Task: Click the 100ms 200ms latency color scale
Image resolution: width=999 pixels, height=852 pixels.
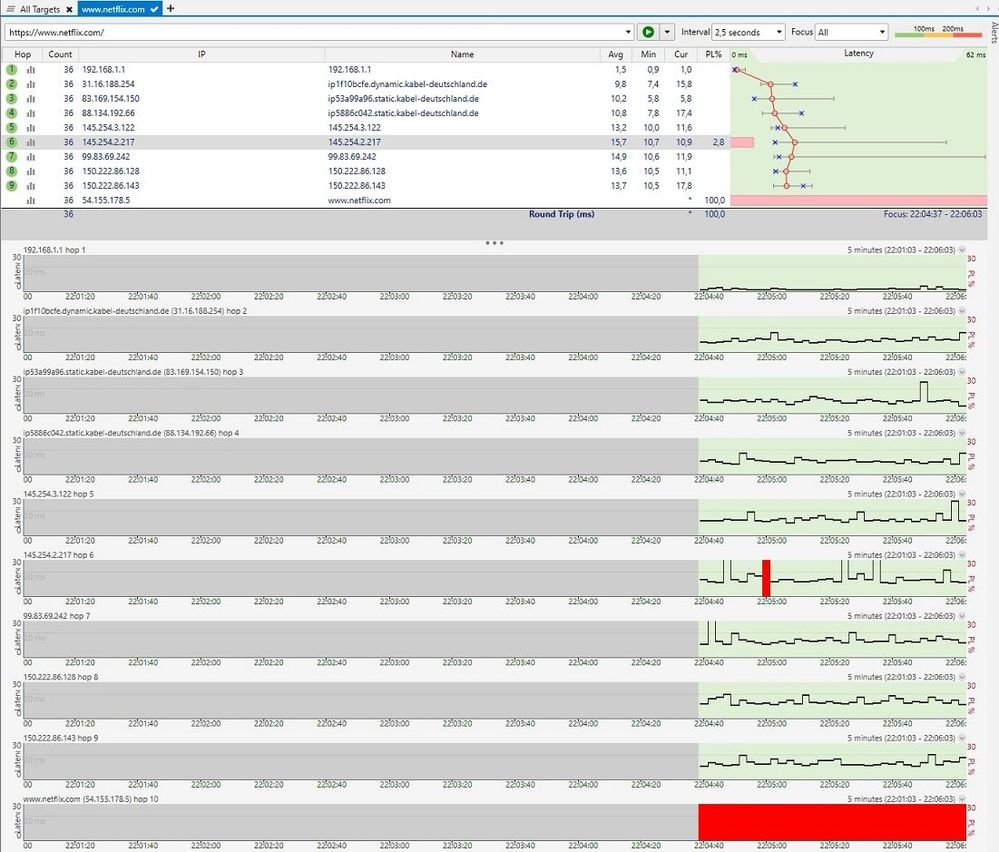Action: (938, 31)
